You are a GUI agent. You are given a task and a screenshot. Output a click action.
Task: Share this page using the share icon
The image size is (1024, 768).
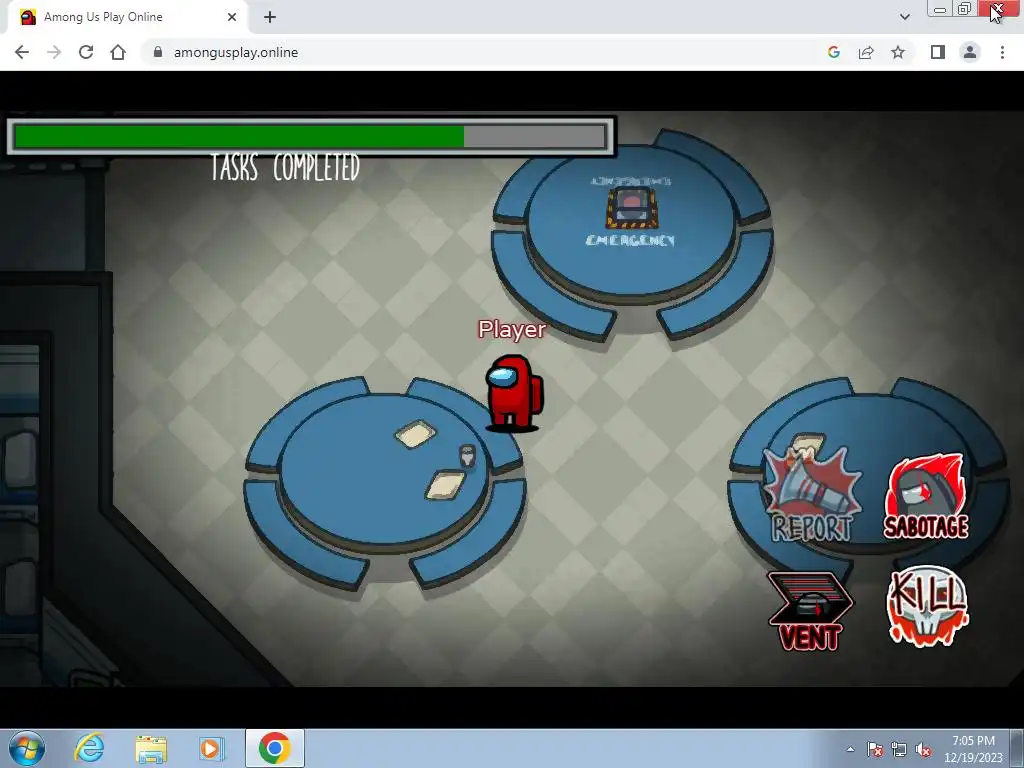pyautogui.click(x=866, y=52)
